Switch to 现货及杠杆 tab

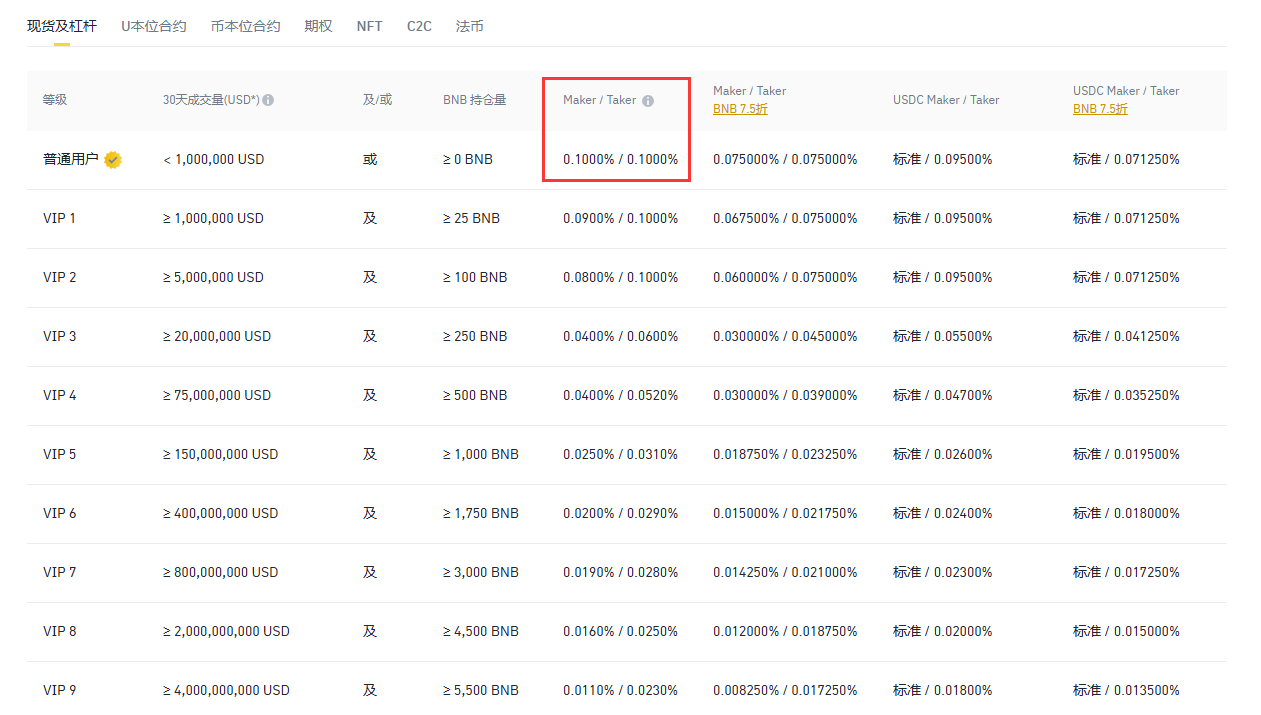pyautogui.click(x=62, y=26)
